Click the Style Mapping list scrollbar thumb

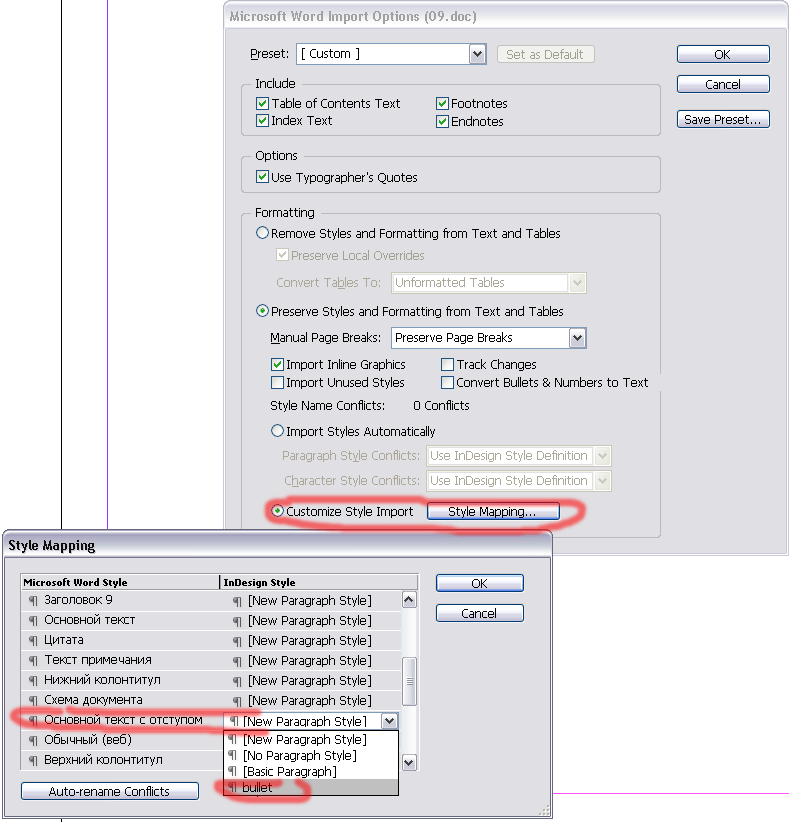[409, 682]
